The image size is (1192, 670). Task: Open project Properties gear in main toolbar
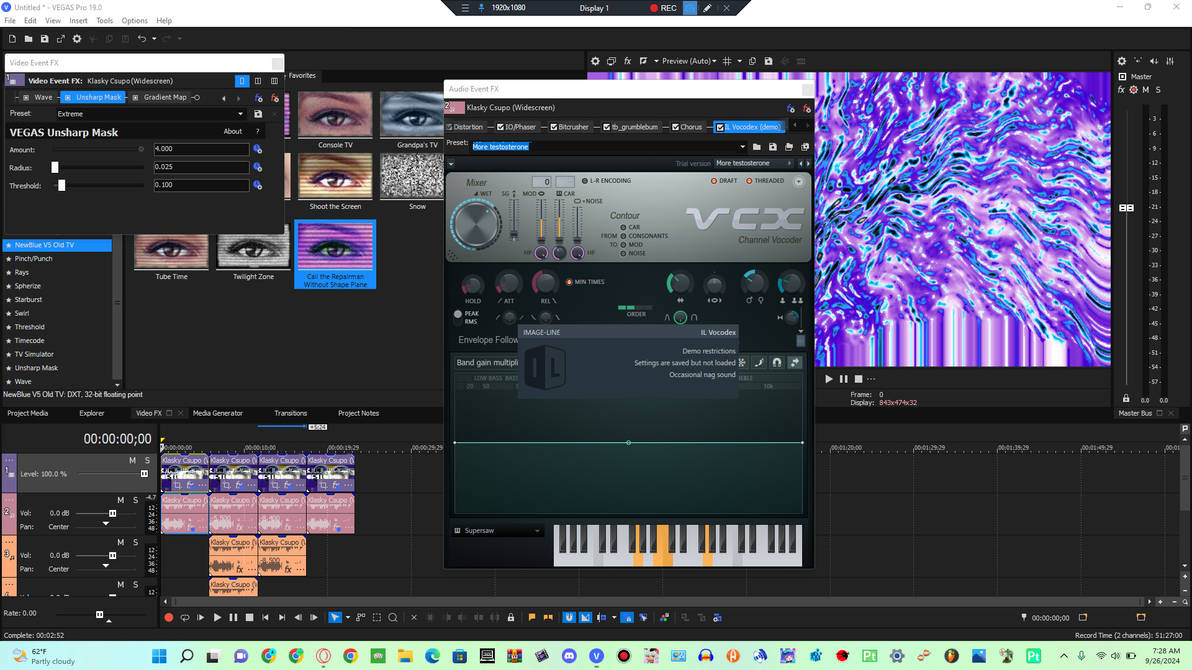77,39
